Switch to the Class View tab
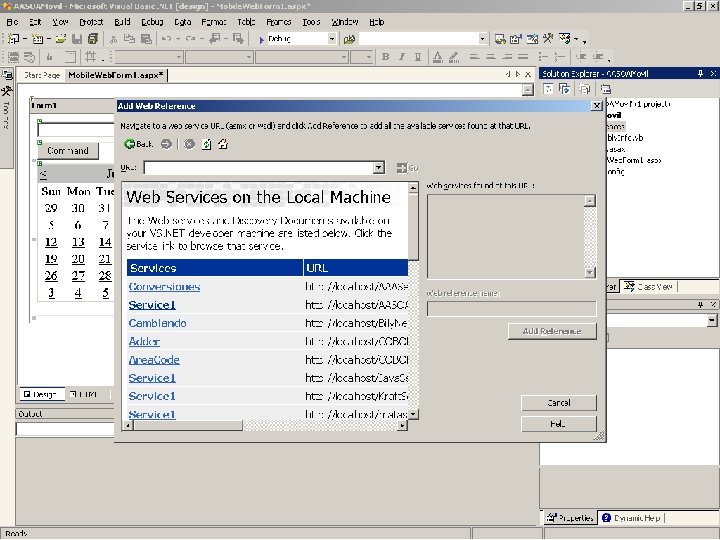Image resolution: width=720 pixels, height=540 pixels. (x=649, y=287)
